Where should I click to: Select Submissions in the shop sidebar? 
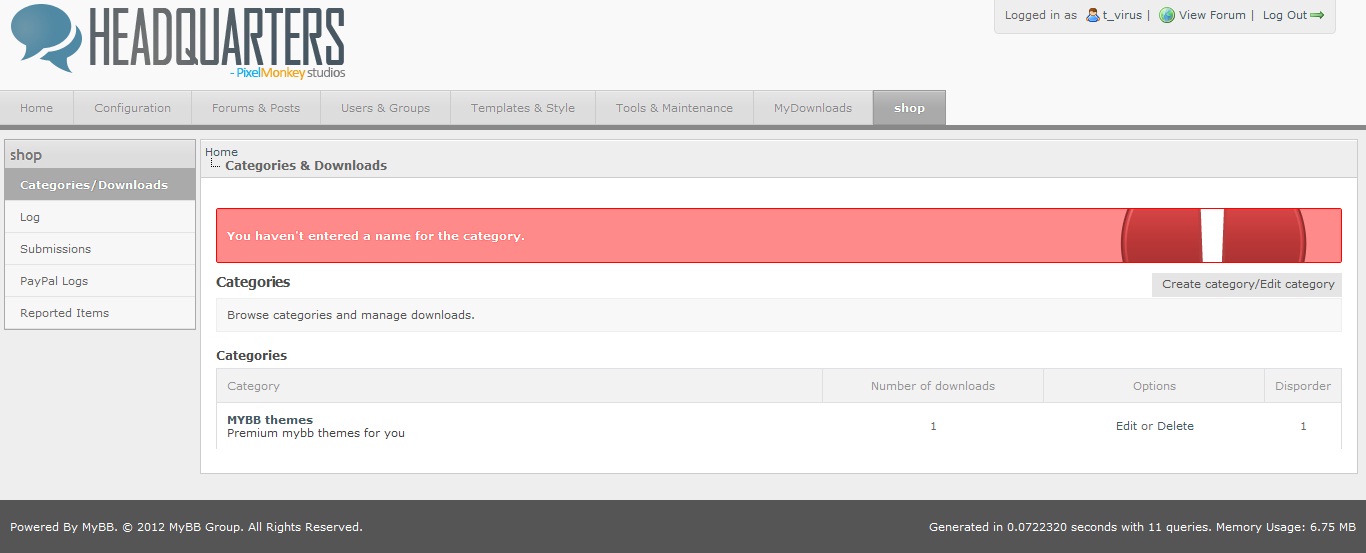(x=55, y=249)
